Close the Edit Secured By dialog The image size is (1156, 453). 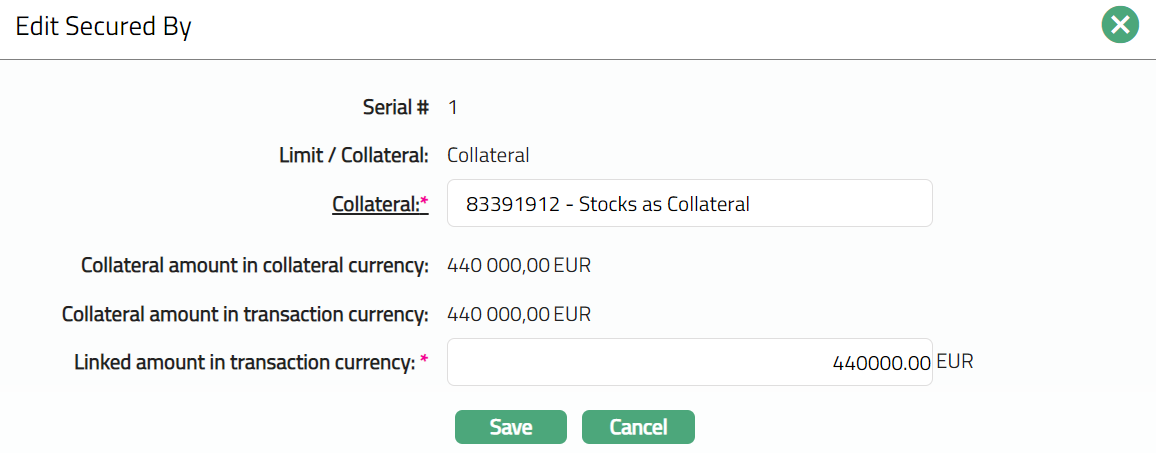tap(1120, 25)
